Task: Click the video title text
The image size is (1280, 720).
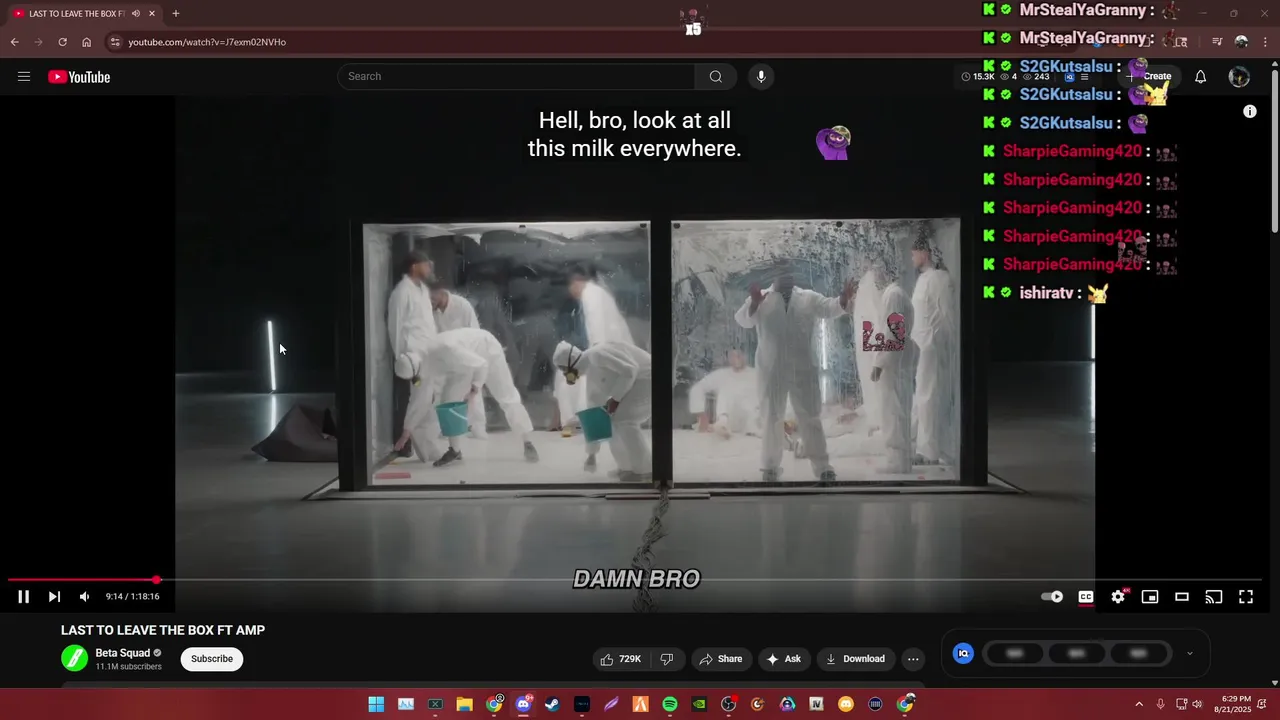Action: click(x=163, y=630)
